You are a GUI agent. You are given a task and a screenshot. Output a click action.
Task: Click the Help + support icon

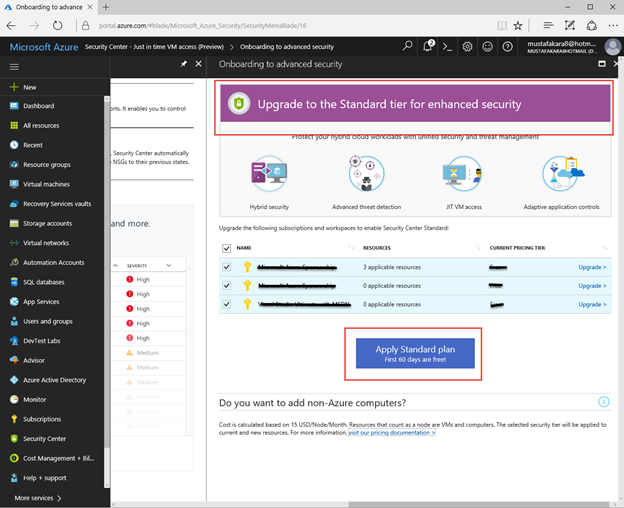[x=14, y=478]
